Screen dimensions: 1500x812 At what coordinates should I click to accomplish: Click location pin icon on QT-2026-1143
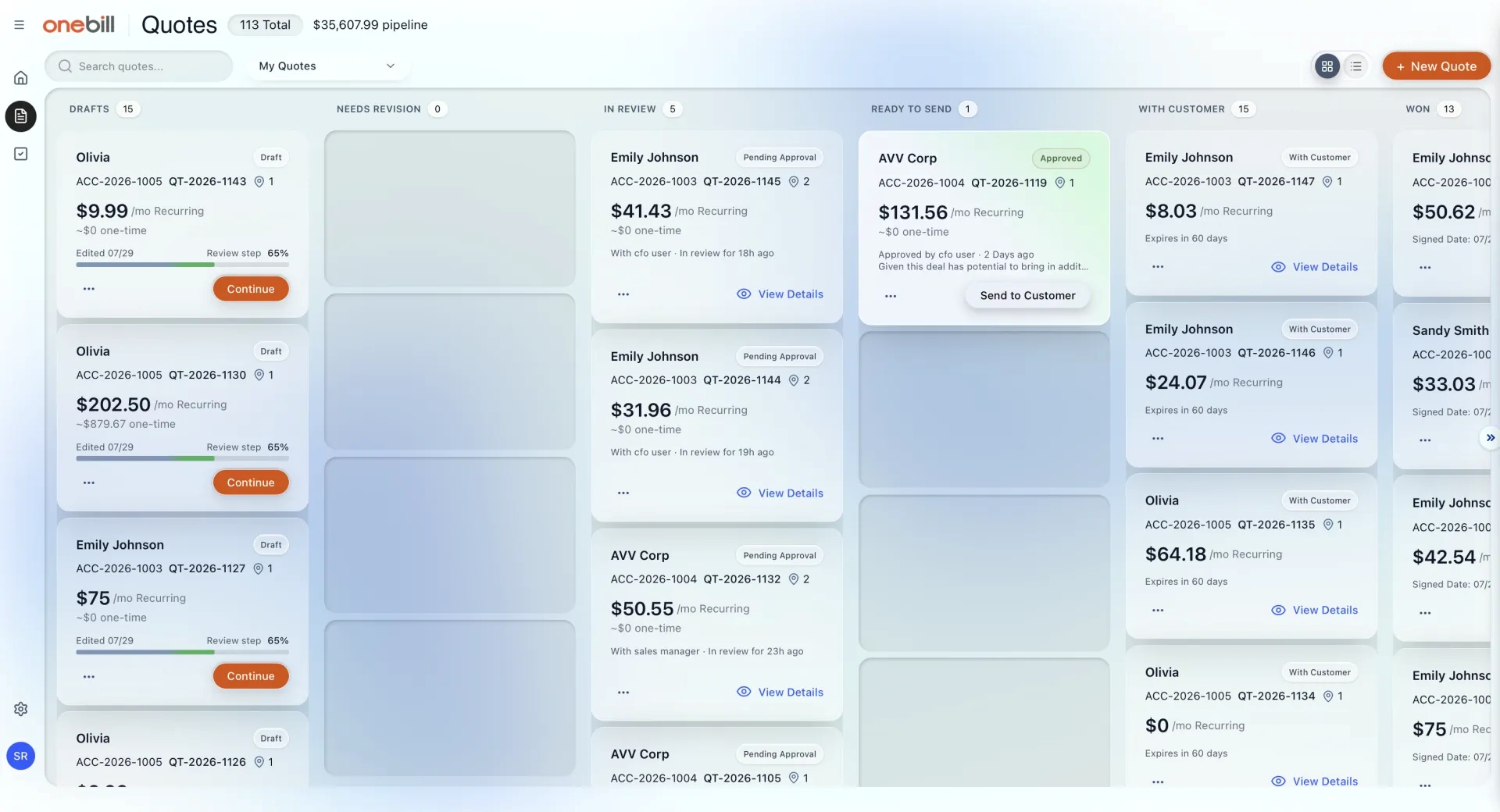point(259,182)
